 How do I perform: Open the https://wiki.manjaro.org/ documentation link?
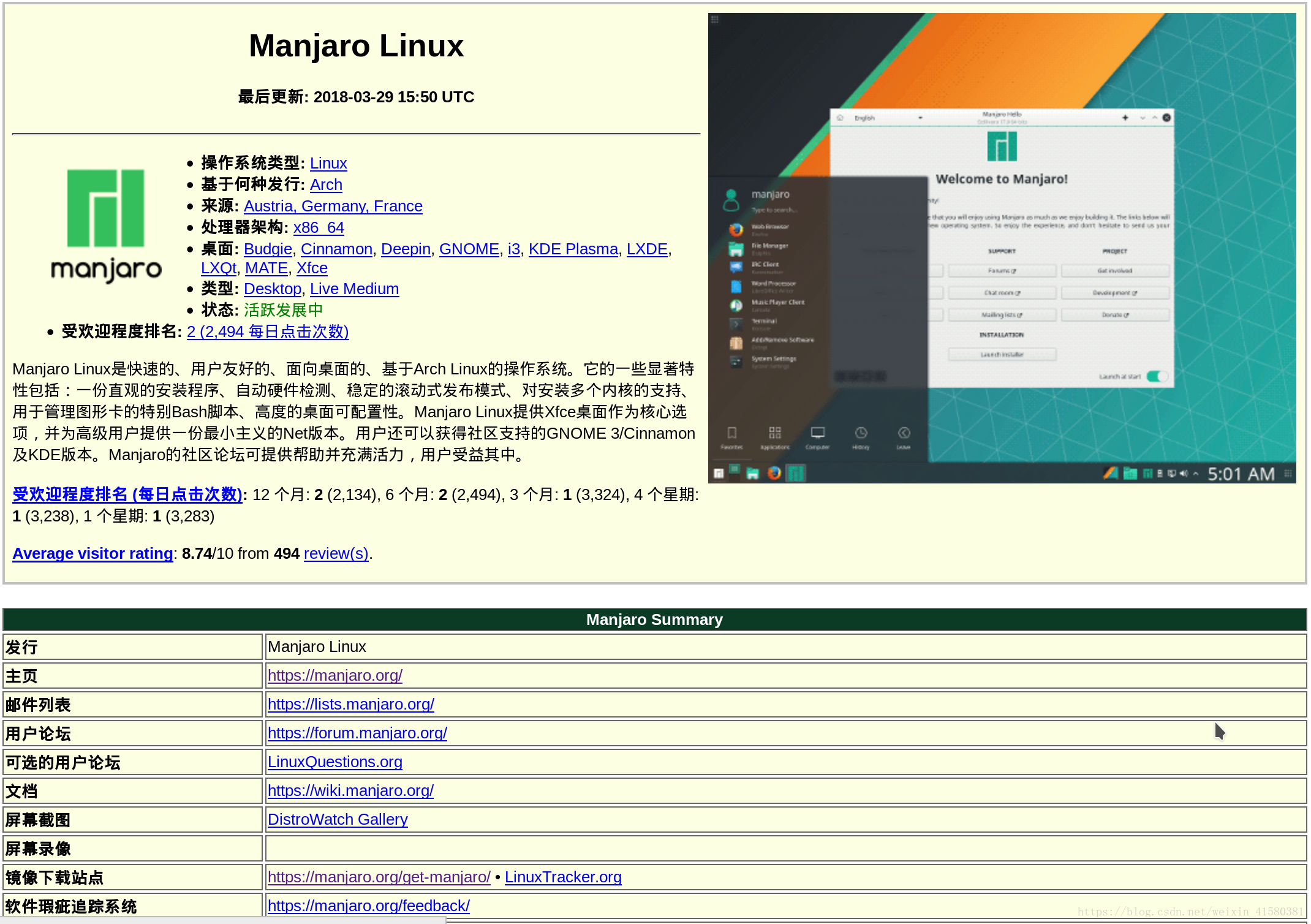coord(350,790)
